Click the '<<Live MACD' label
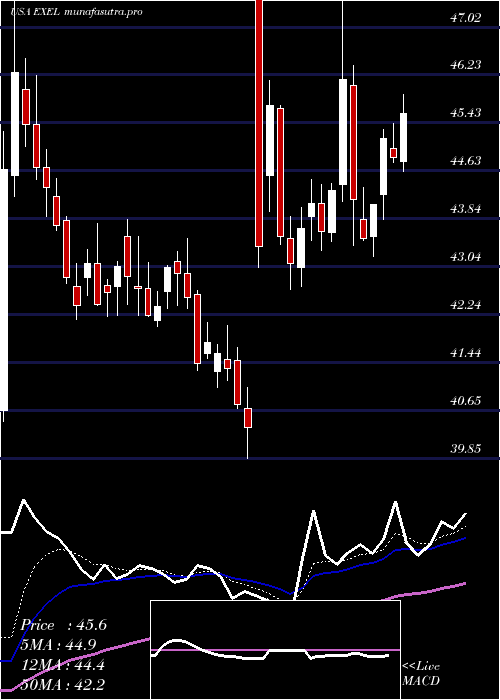This screenshot has width=500, height=700. coord(421,674)
